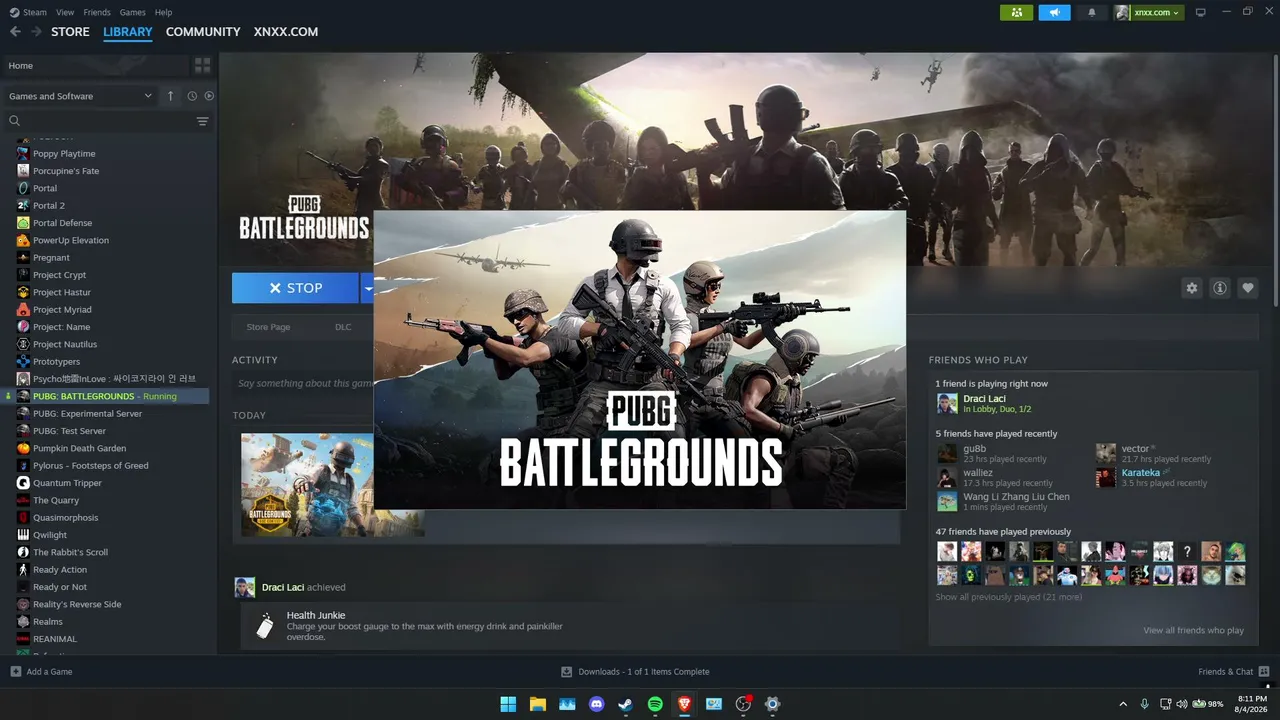Open the View menu
Screen dimensions: 1280x720
(x=65, y=12)
